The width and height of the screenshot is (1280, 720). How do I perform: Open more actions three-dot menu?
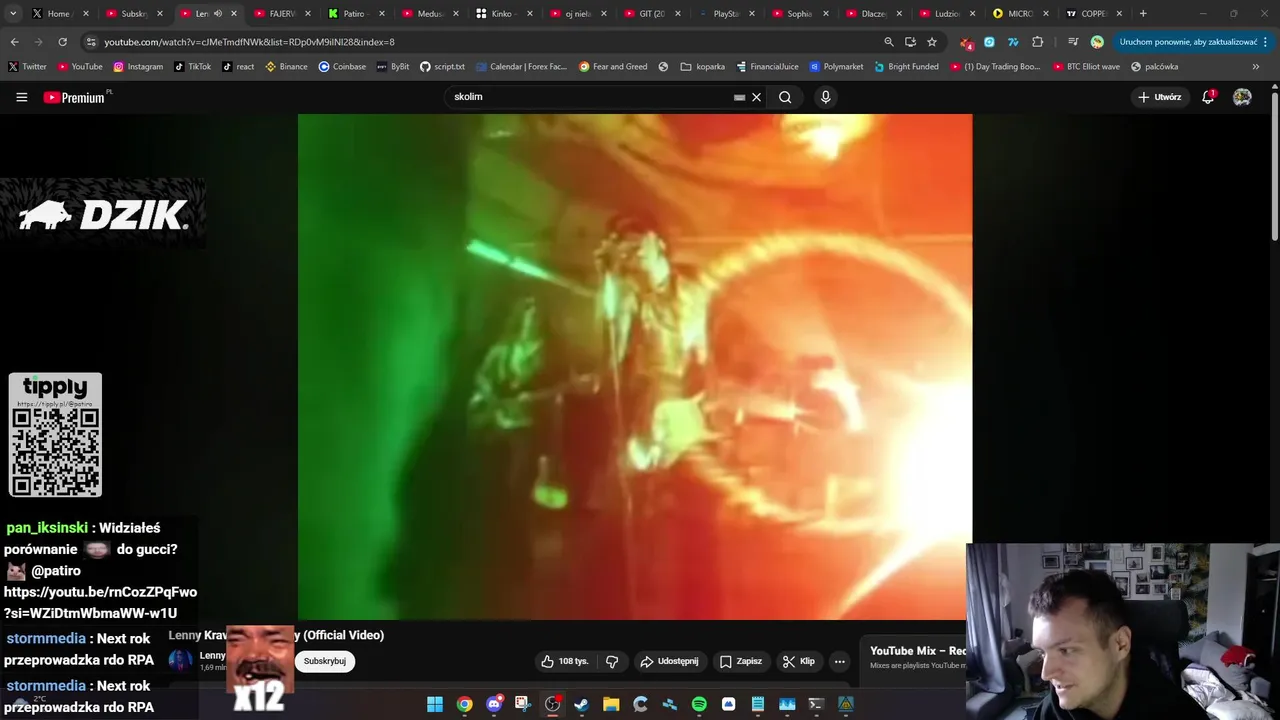[840, 661]
